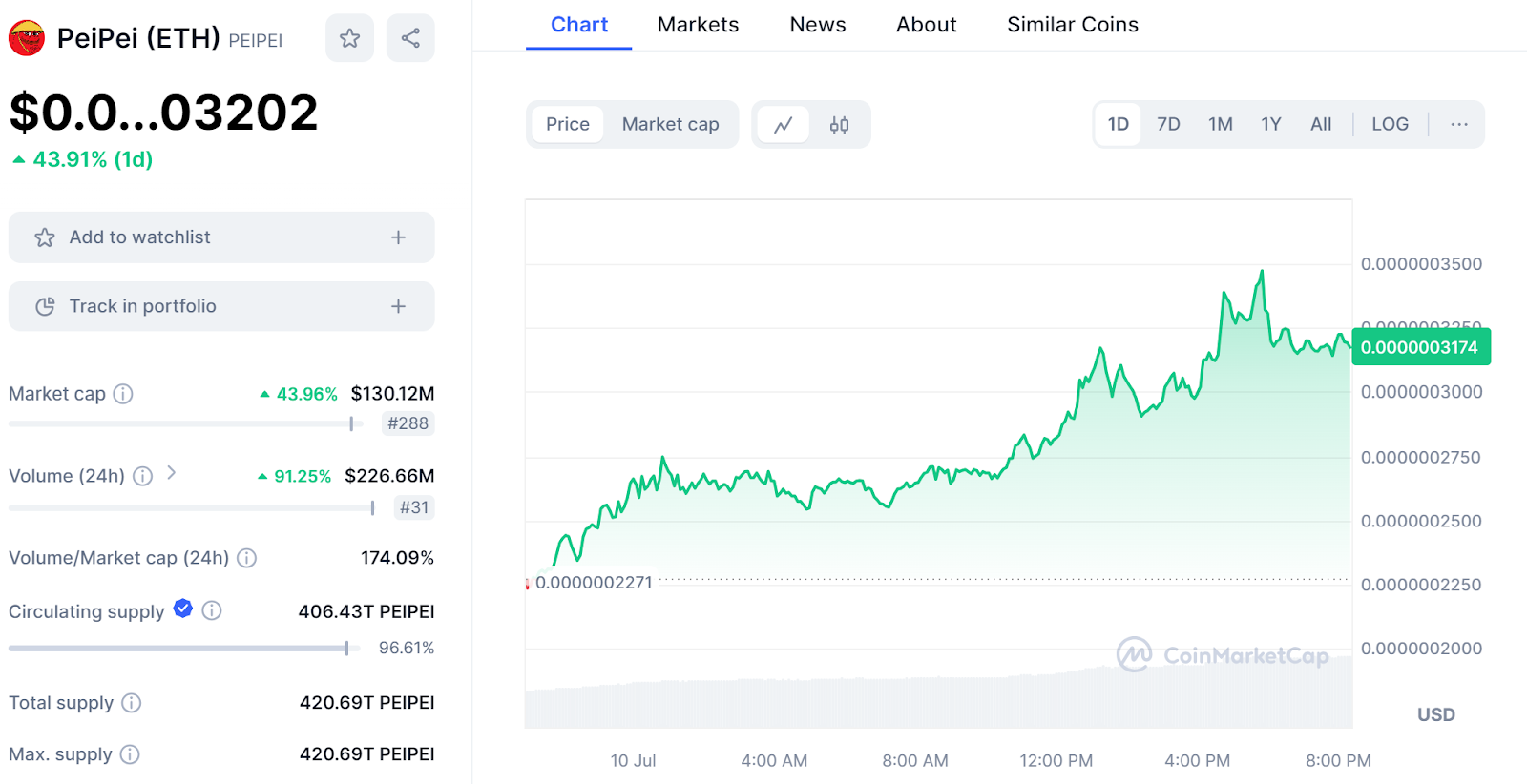Screen dimensions: 1527x784
Task: Set chart range to All
Action: [1321, 124]
